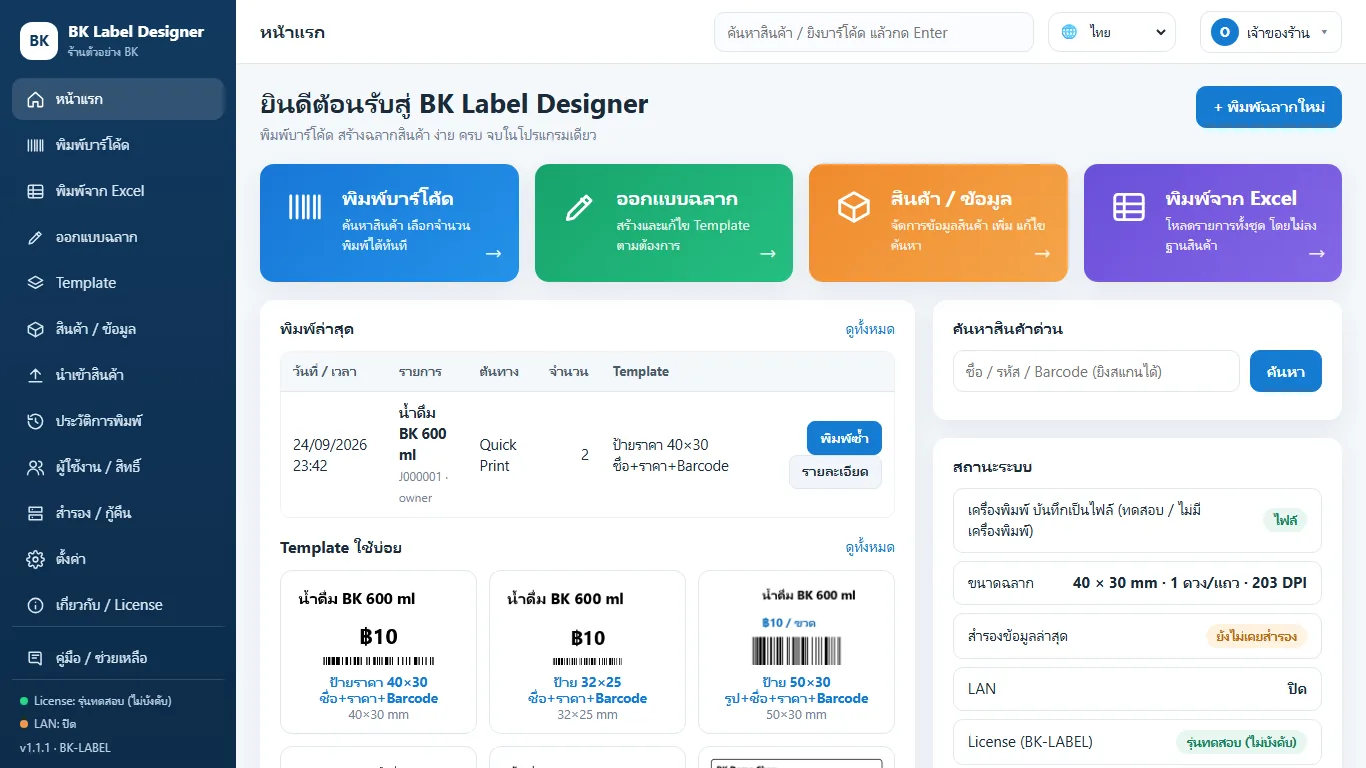This screenshot has height=768, width=1366.
Task: Click the gear icon beside ตั้งค่า
Action: click(36, 559)
